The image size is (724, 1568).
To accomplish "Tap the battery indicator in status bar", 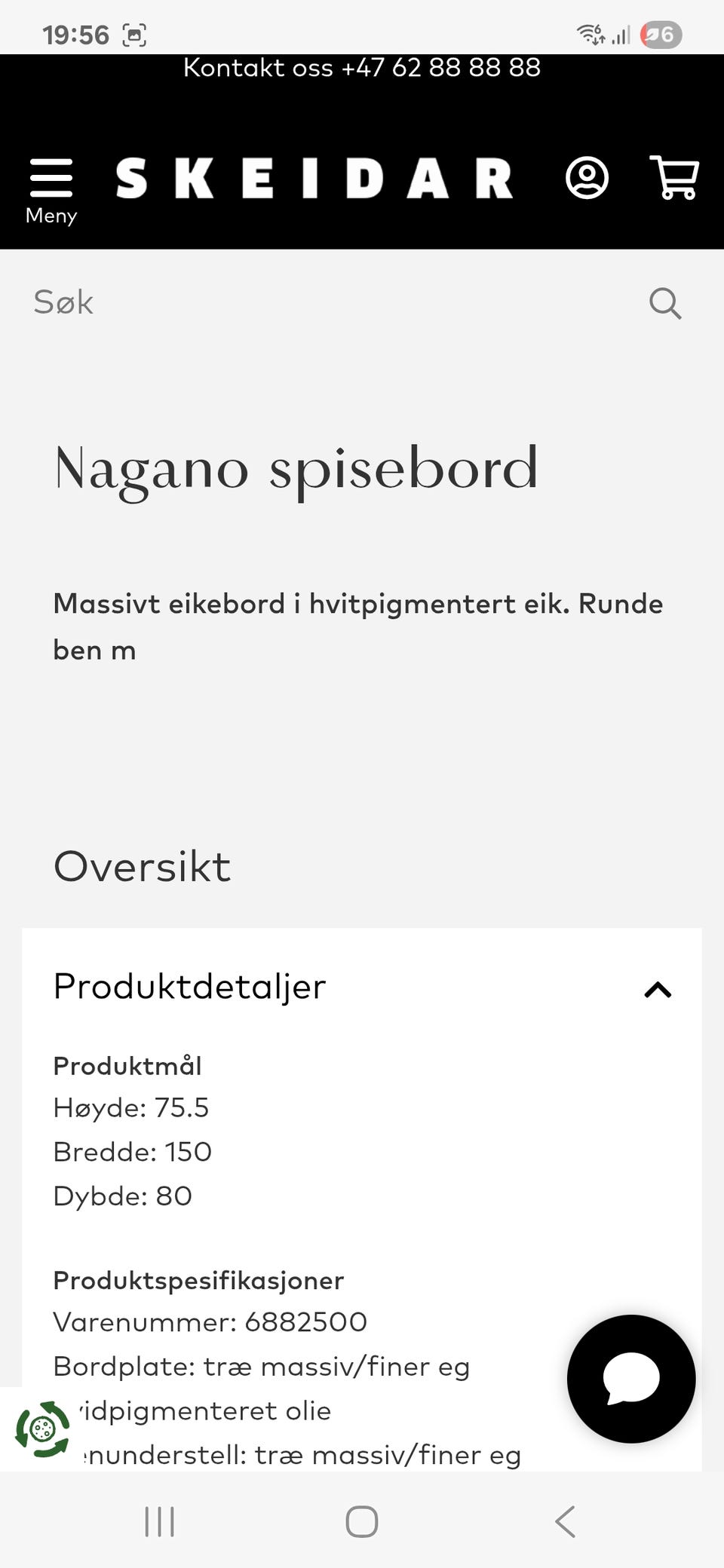I will [661, 35].
